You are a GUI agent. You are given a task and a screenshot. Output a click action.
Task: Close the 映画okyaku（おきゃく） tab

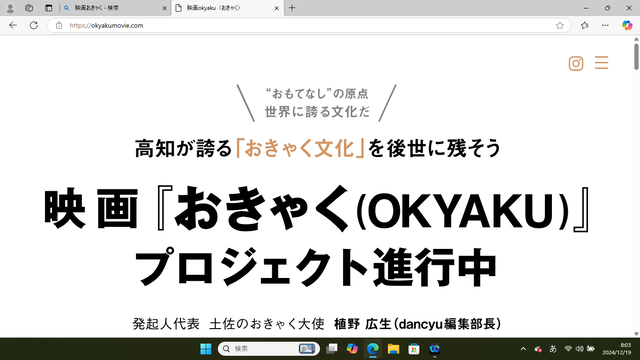[276, 8]
